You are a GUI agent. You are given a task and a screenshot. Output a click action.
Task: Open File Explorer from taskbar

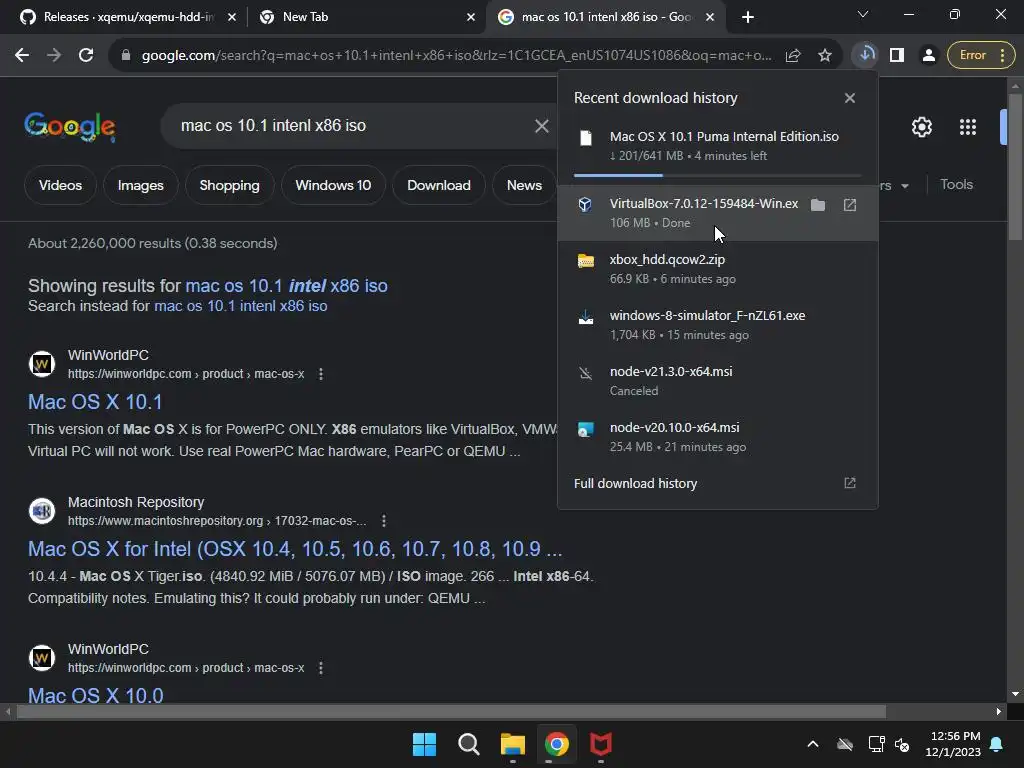513,744
